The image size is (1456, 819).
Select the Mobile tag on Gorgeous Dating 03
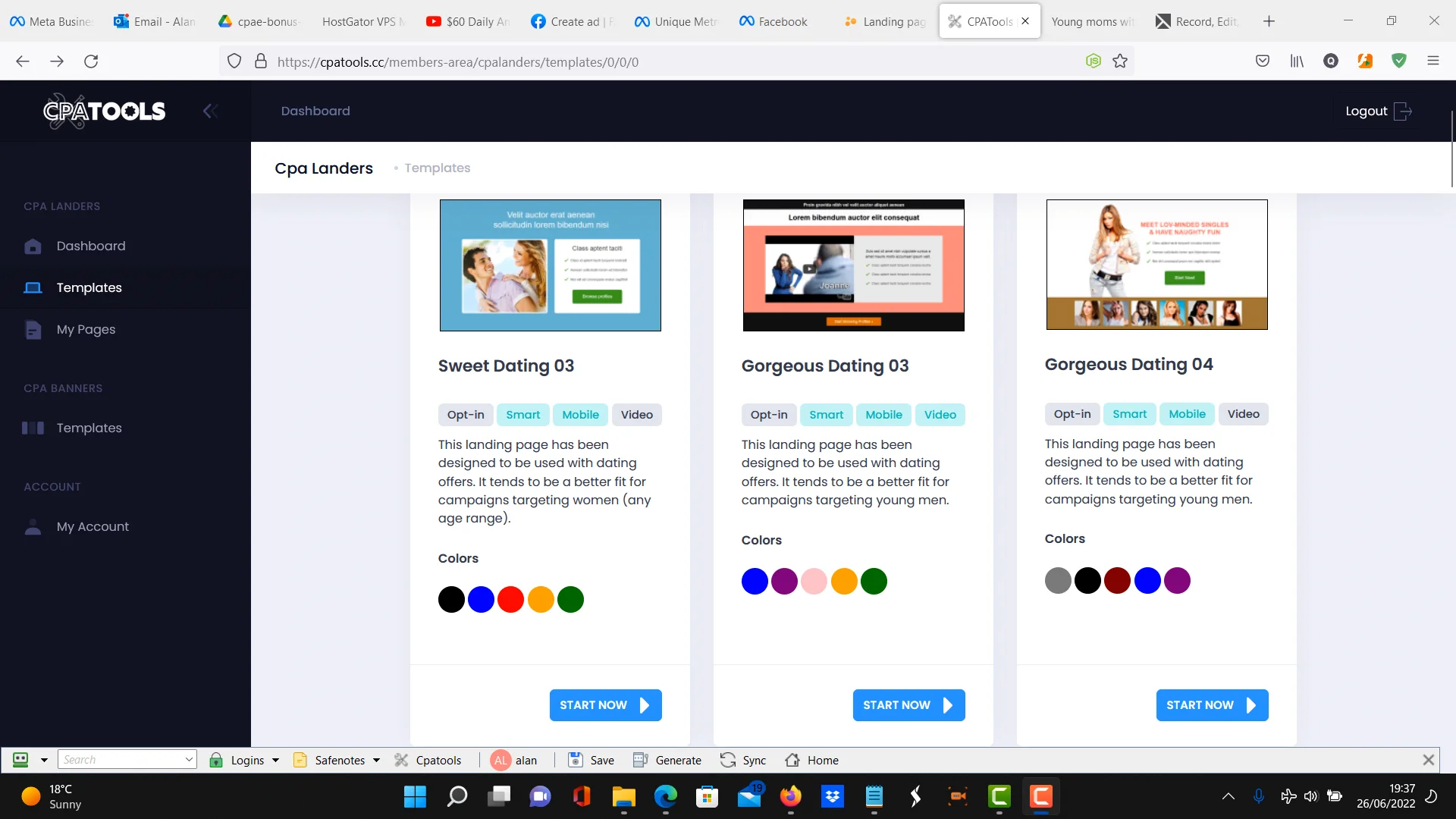coord(883,415)
